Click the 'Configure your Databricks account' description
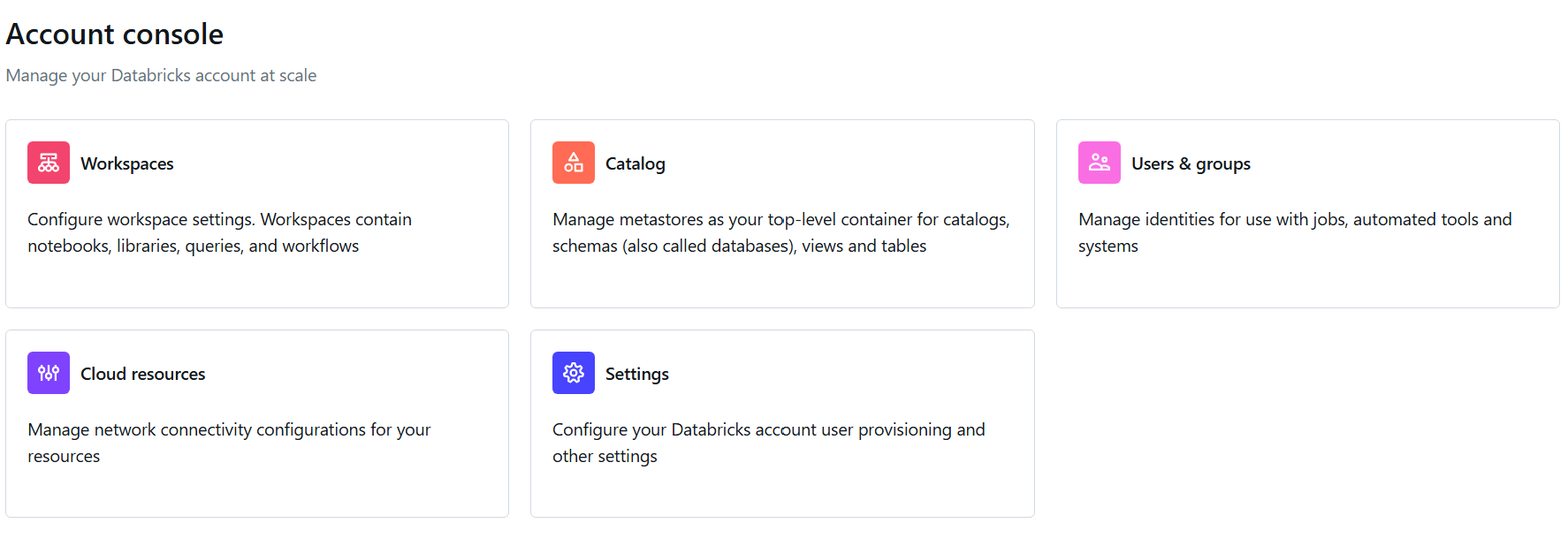Viewport: 1568px width, 546px height. [x=768, y=443]
